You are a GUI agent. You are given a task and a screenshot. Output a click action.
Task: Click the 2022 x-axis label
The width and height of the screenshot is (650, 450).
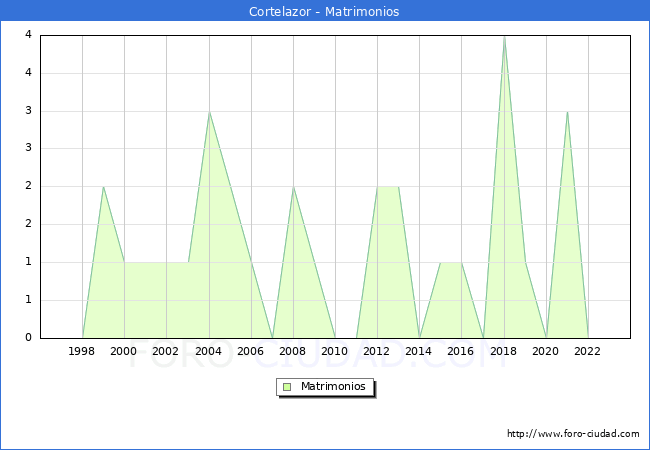pyautogui.click(x=588, y=351)
